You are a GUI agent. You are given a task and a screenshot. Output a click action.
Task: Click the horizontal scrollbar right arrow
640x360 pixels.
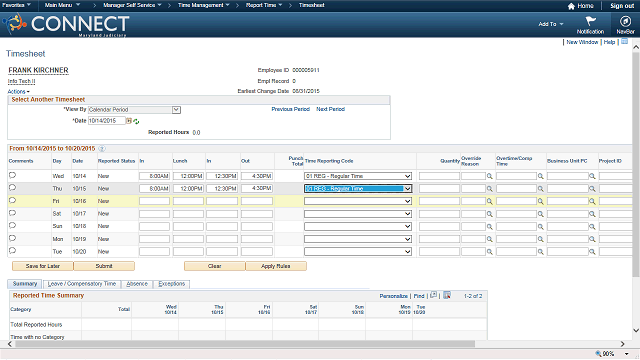(622, 344)
